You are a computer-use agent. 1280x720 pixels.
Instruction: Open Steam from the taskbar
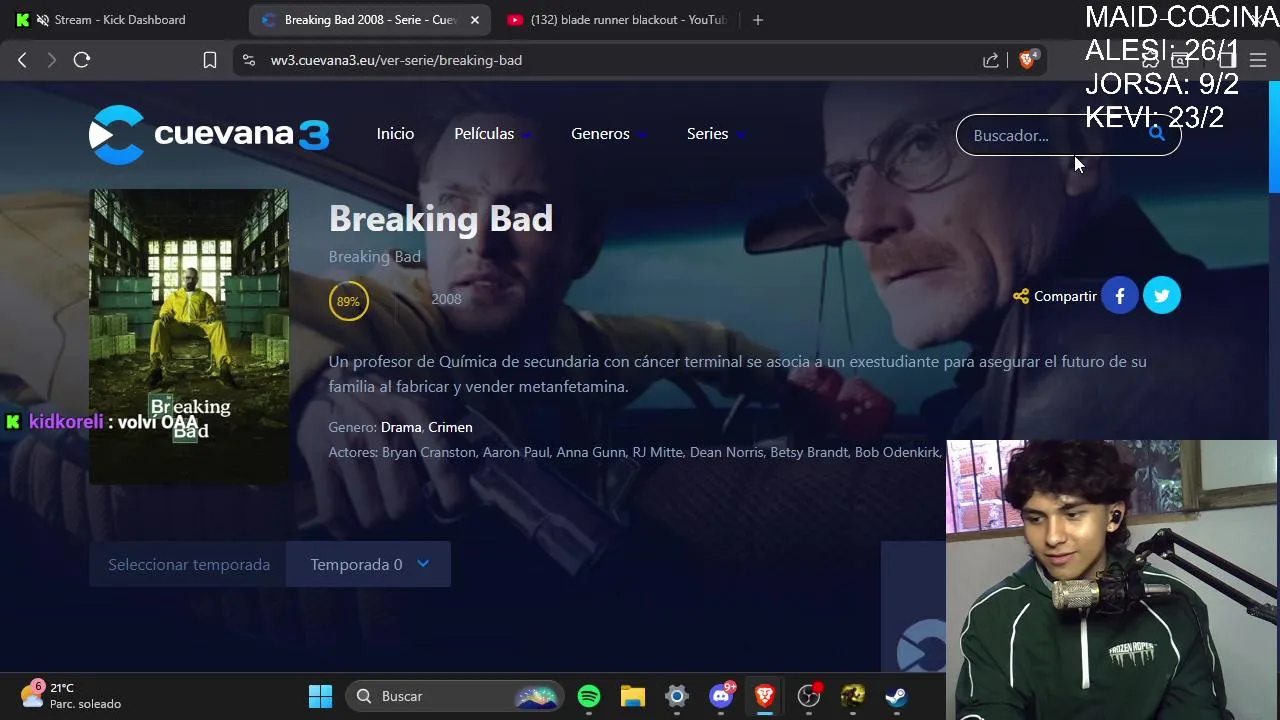pyautogui.click(x=896, y=696)
